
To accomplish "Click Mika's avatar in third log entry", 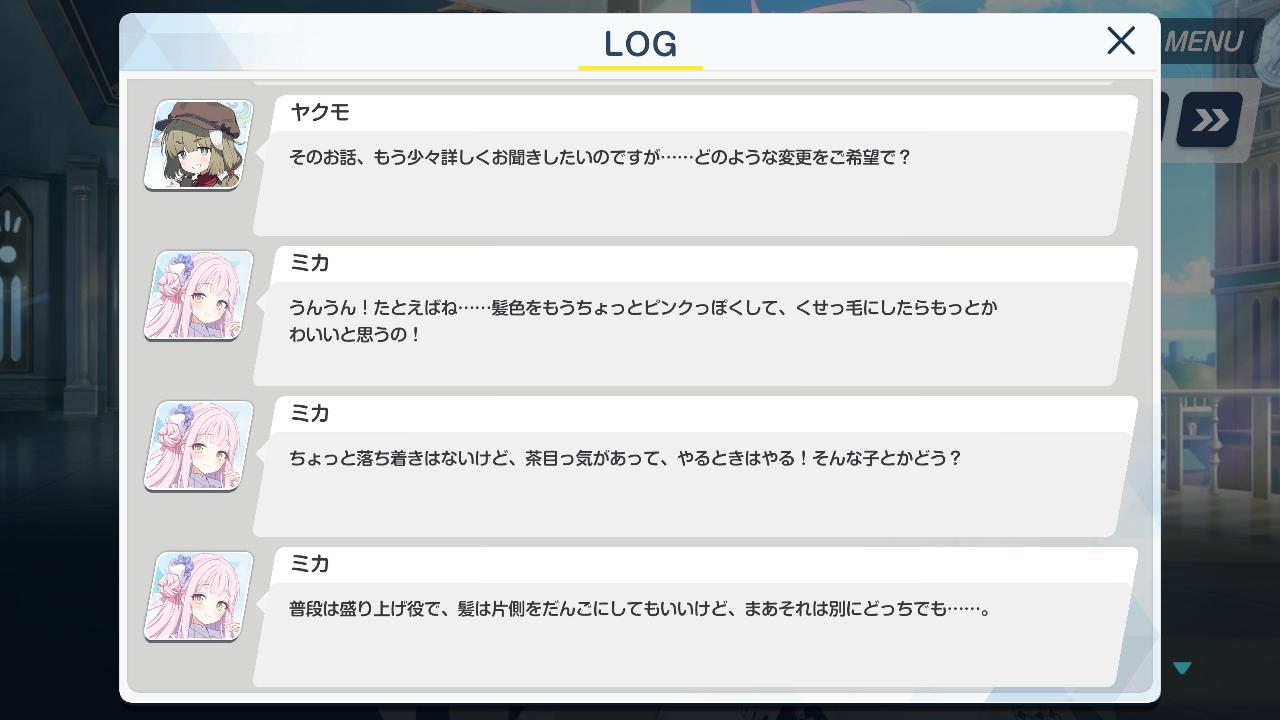I will click(198, 446).
